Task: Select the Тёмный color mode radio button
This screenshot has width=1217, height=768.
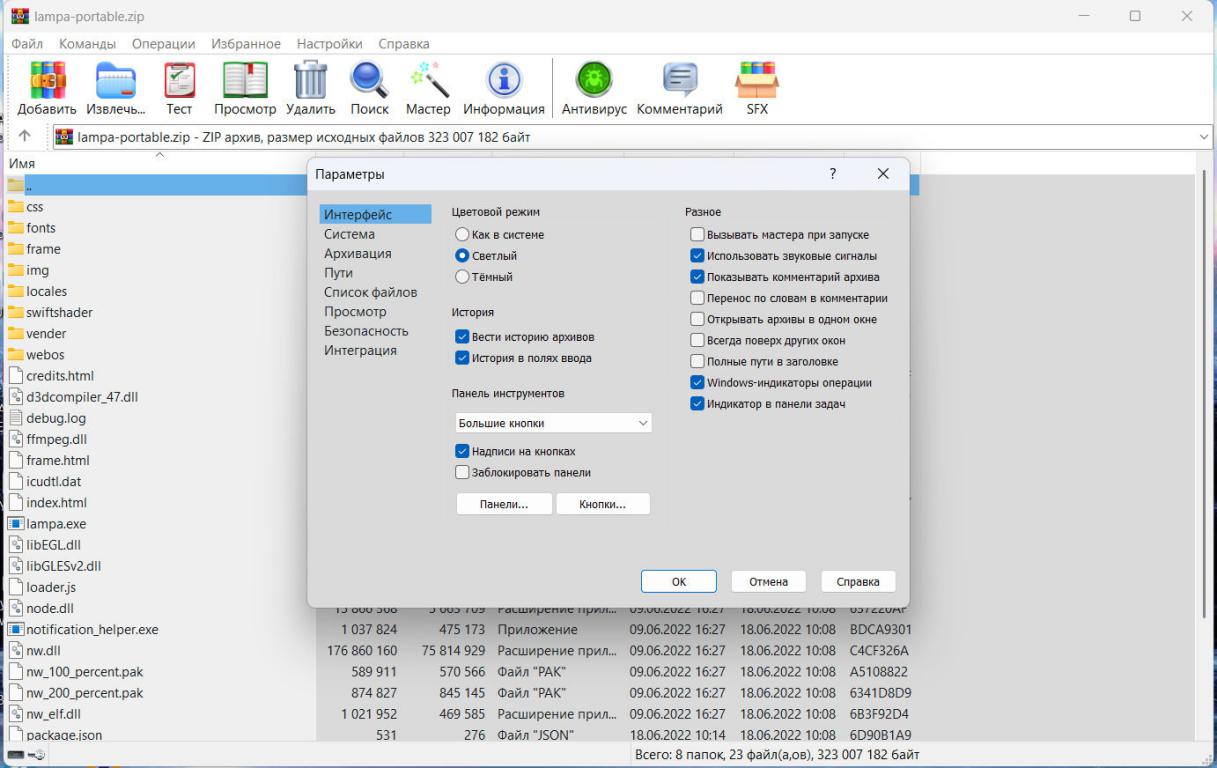Action: (462, 276)
